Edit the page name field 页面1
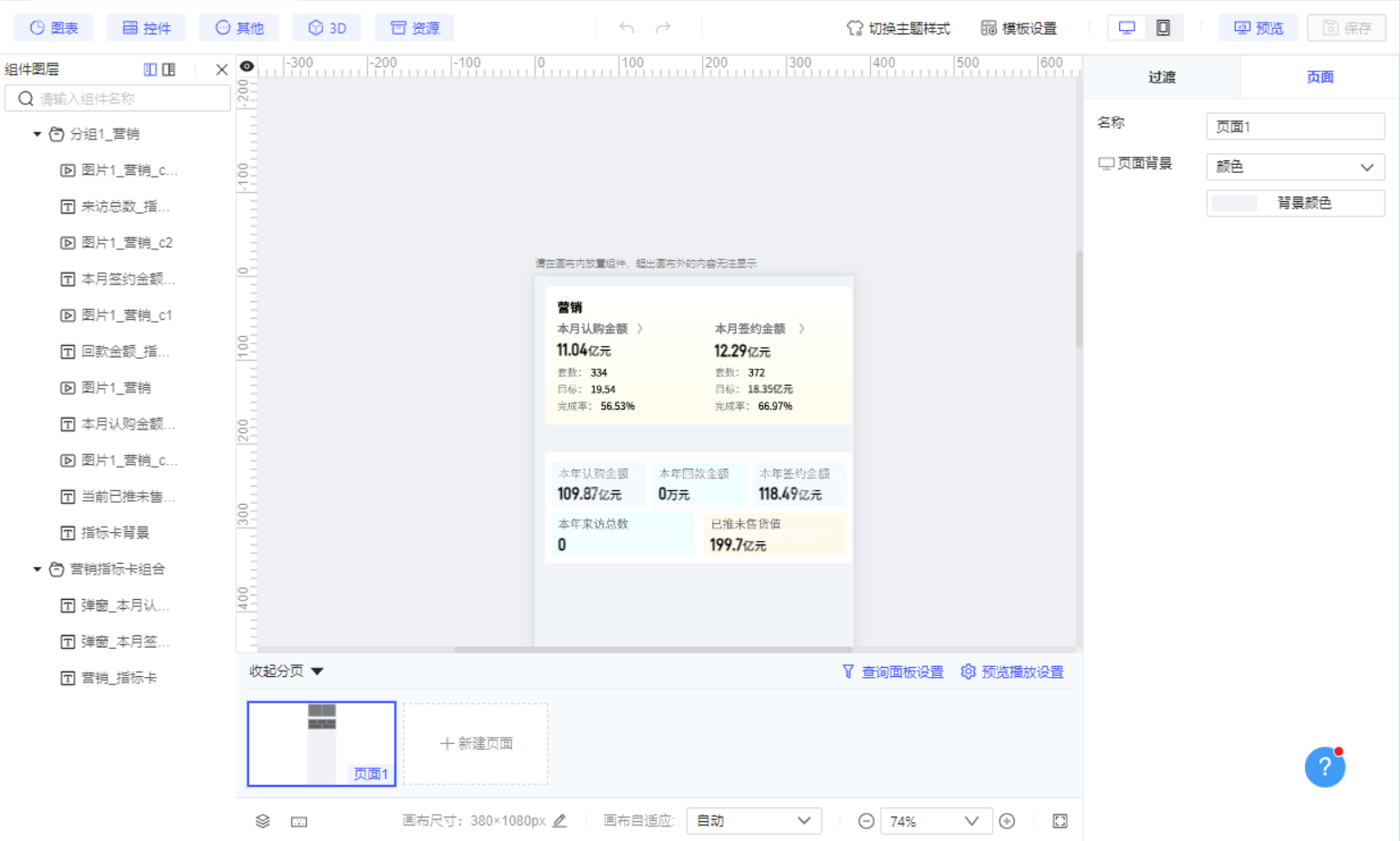Image resolution: width=1400 pixels, height=841 pixels. coord(1295,127)
